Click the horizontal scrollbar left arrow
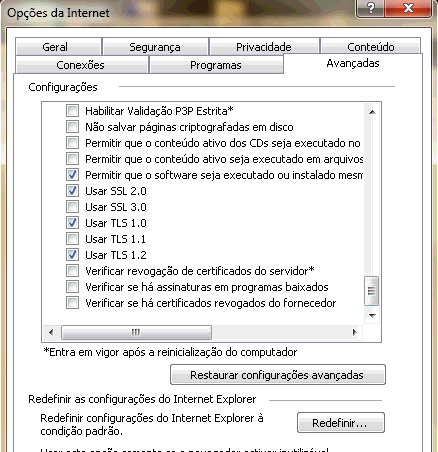Image resolution: width=438 pixels, height=452 pixels. [x=51, y=332]
